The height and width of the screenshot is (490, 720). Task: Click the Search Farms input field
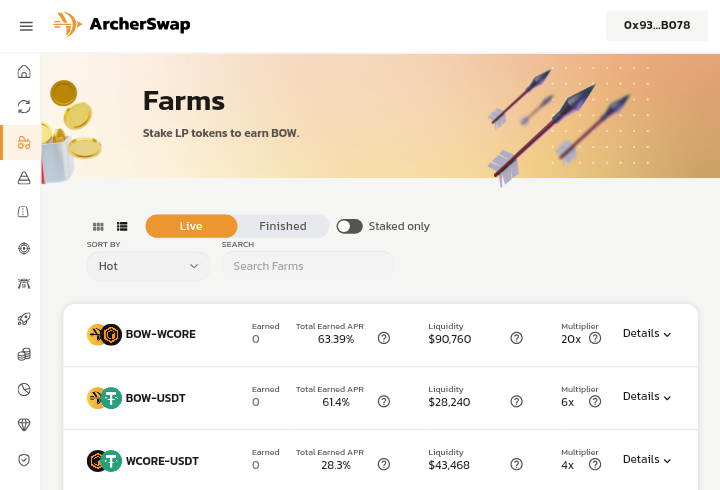coord(307,266)
